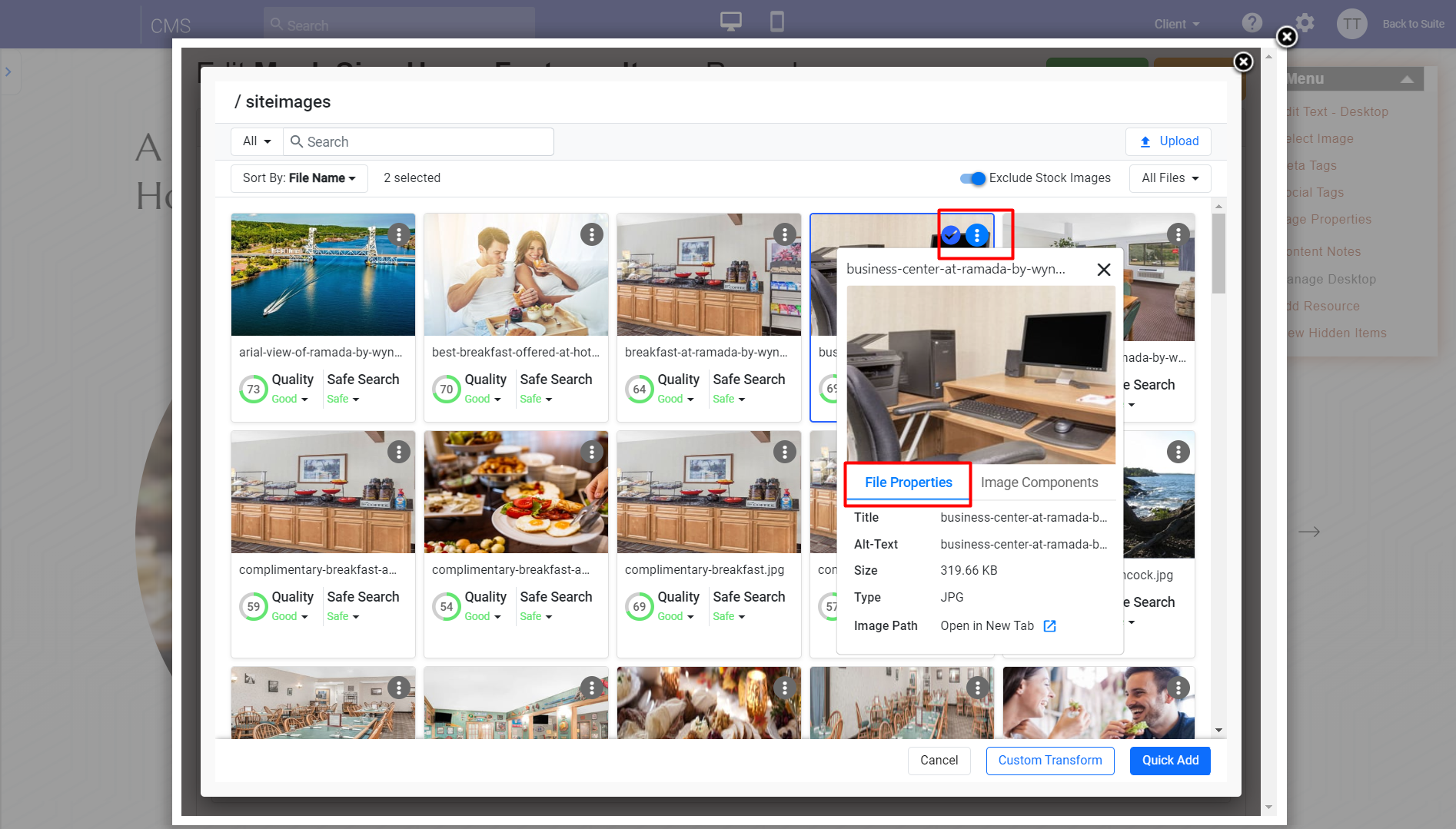
Task: Click the image grid vertical scrollbar
Action: [x=1218, y=254]
